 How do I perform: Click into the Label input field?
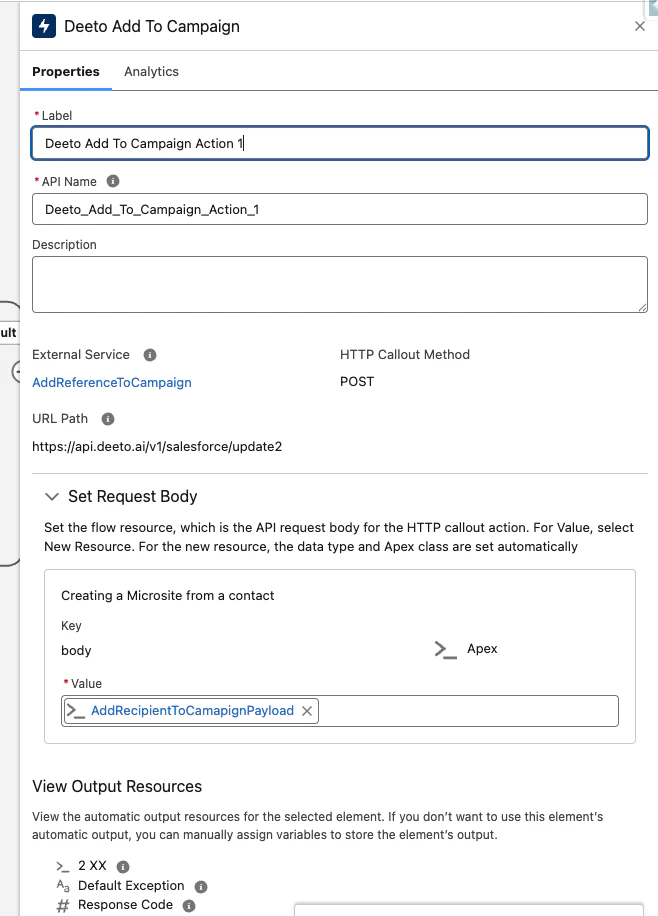coord(340,143)
